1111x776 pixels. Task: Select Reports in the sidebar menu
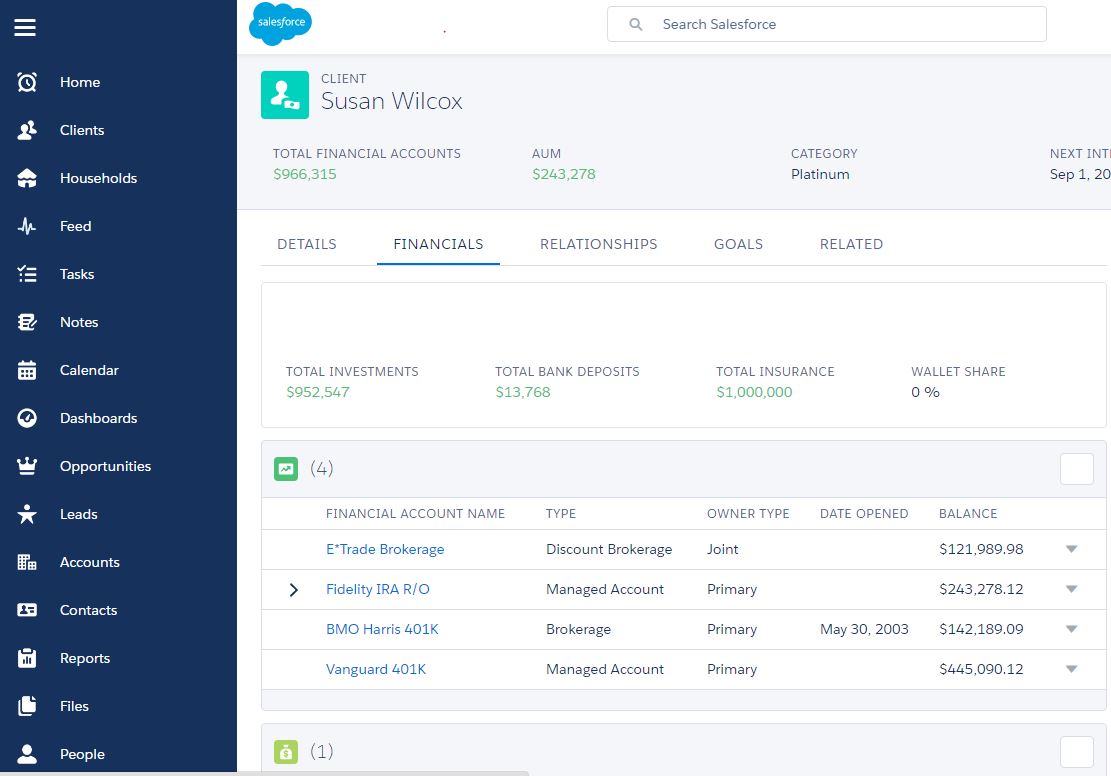pos(84,658)
